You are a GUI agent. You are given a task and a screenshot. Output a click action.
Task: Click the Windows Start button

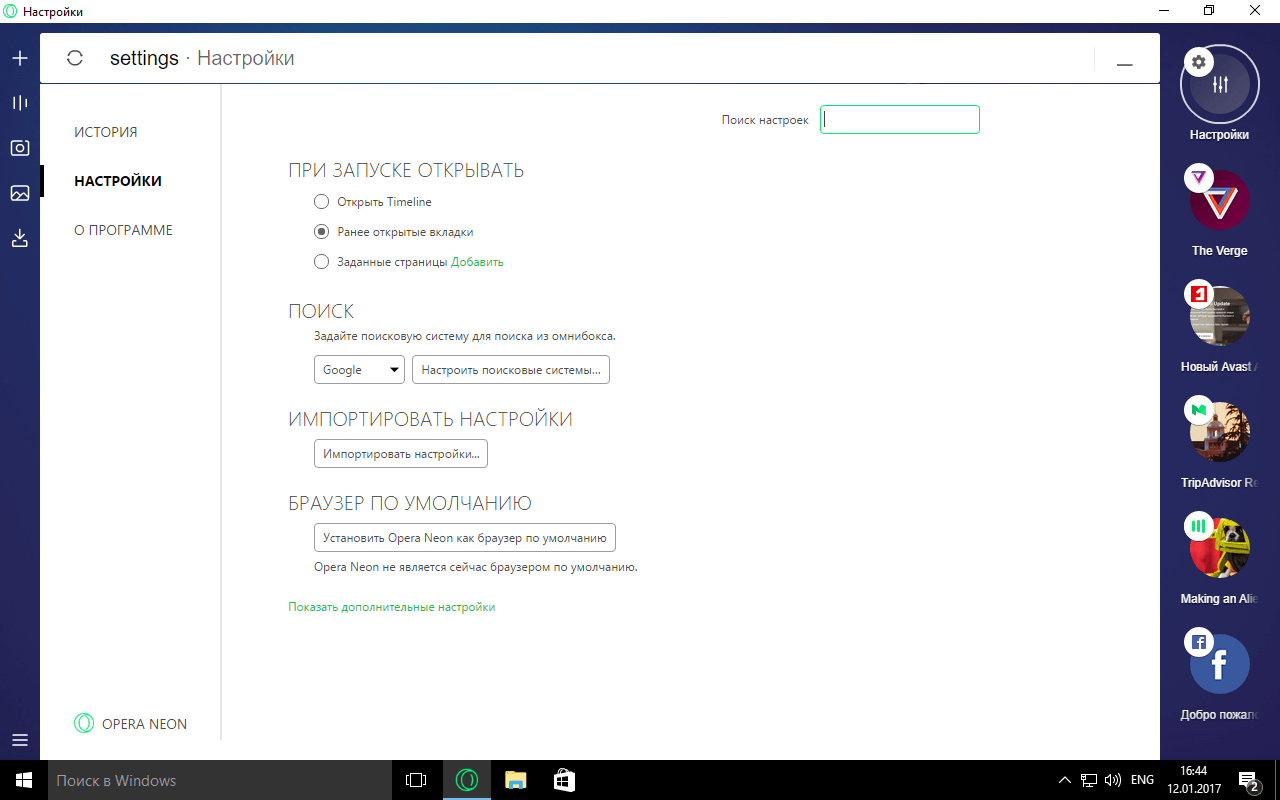point(24,780)
